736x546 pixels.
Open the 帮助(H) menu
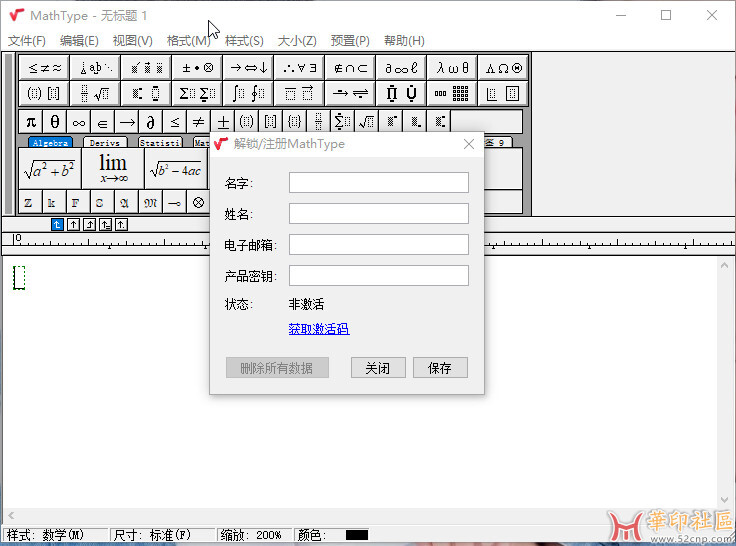point(404,41)
